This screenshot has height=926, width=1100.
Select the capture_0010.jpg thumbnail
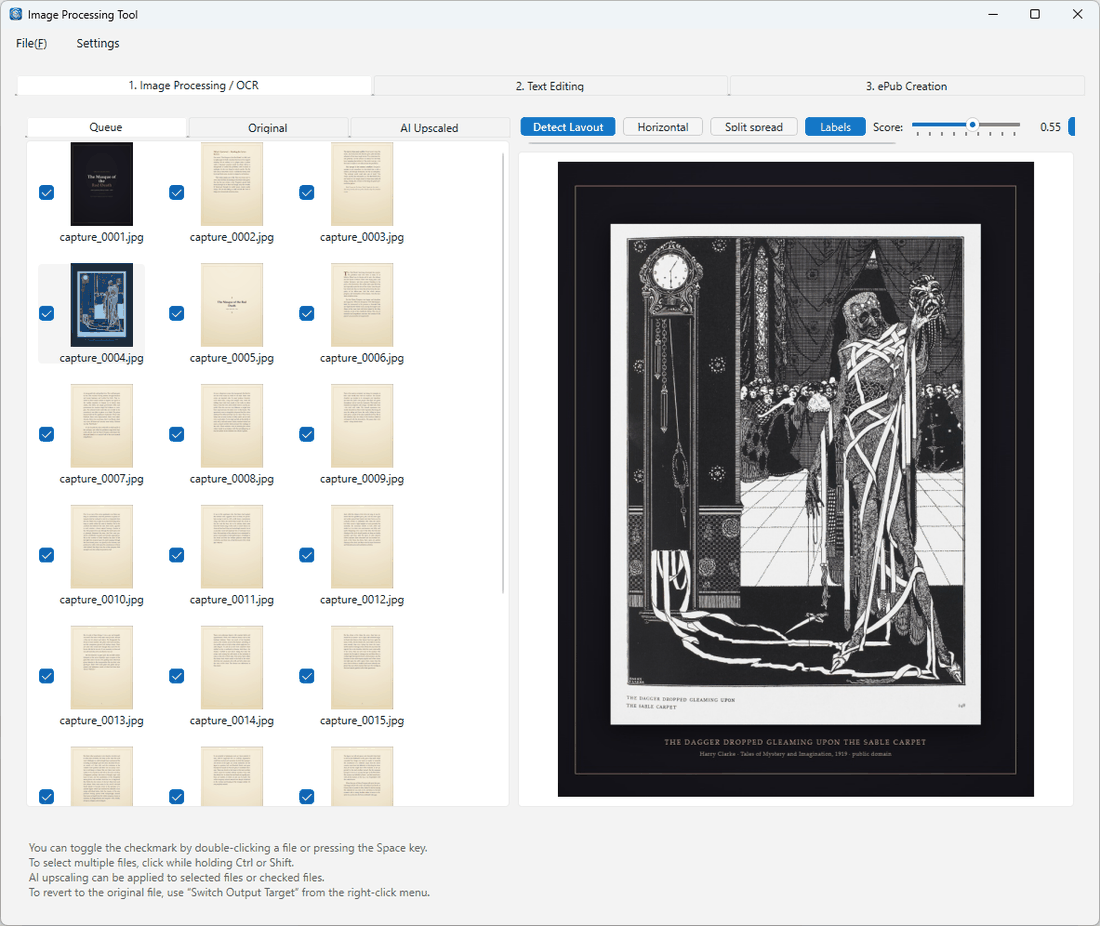coord(102,546)
